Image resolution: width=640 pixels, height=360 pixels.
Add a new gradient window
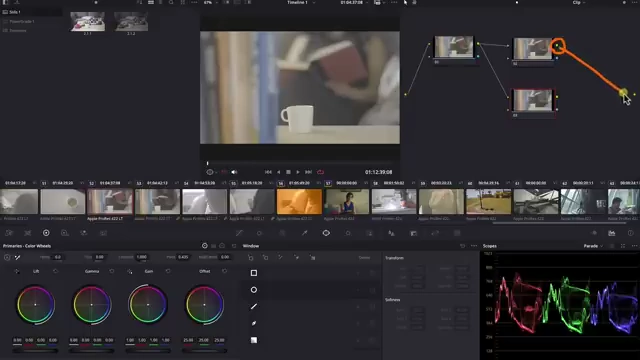click(x=312, y=257)
